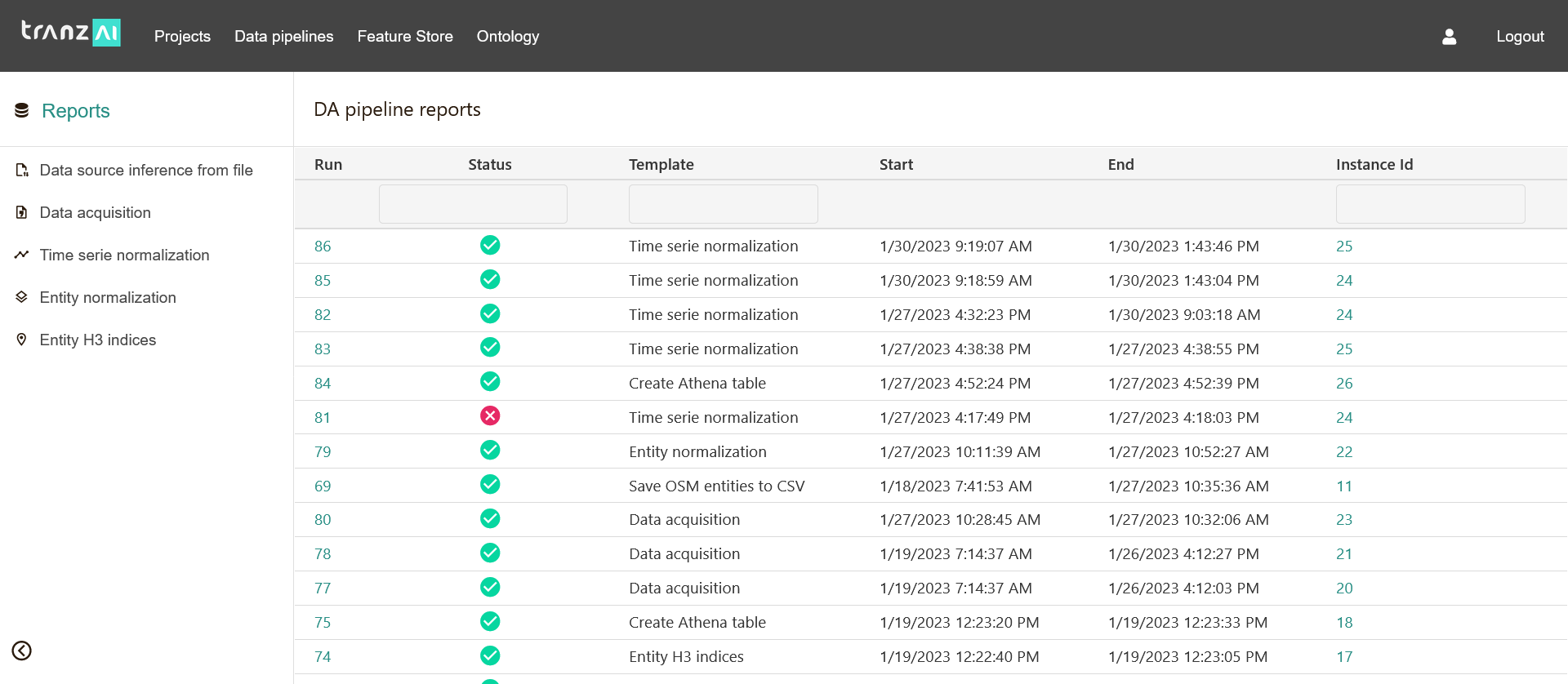Click 'Entity H3 indices' template cell of run 74
Image resolution: width=1568 pixels, height=684 pixels.
click(686, 657)
